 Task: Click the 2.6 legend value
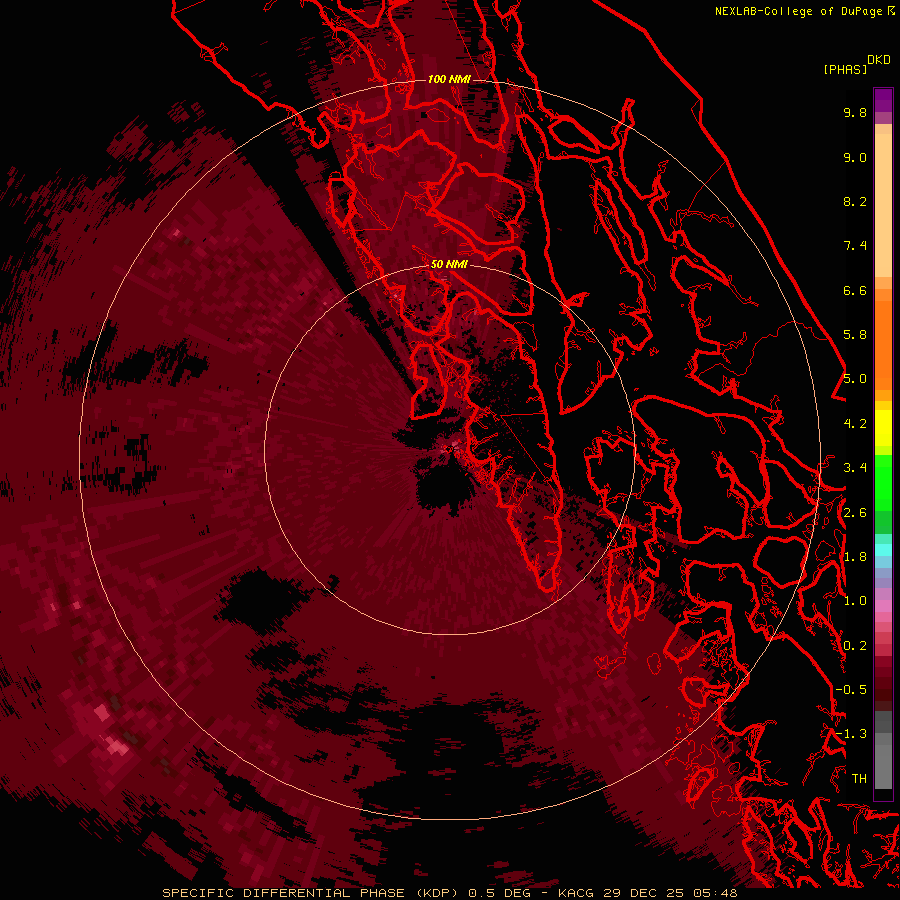point(855,512)
